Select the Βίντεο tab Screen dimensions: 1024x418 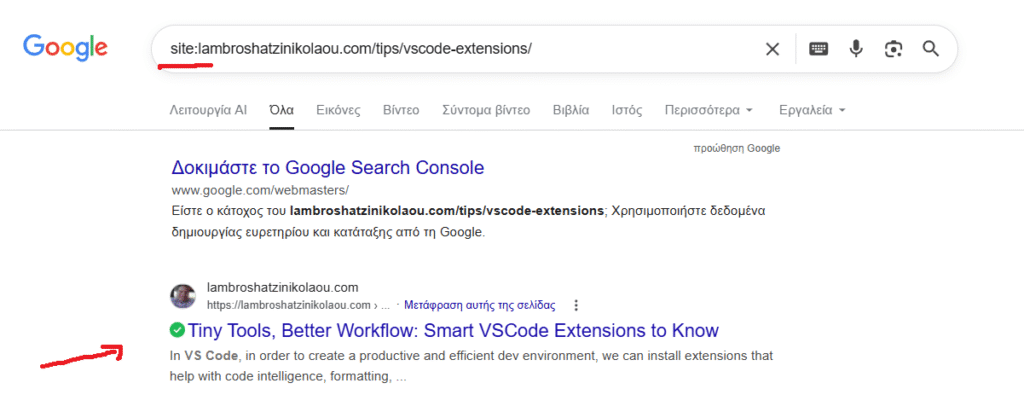(x=401, y=110)
